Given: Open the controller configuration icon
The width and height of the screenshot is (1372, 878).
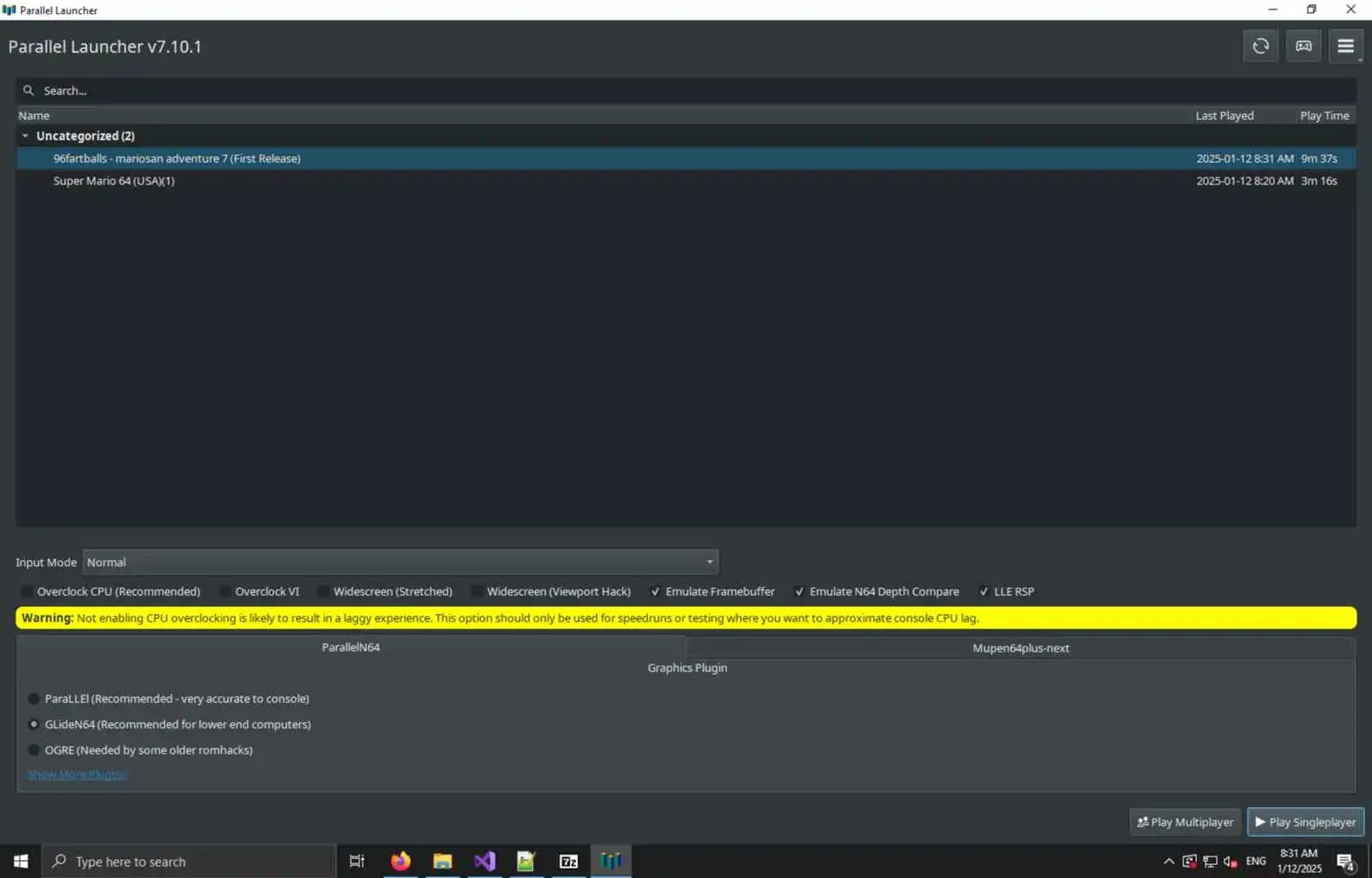Looking at the screenshot, I should (1303, 46).
